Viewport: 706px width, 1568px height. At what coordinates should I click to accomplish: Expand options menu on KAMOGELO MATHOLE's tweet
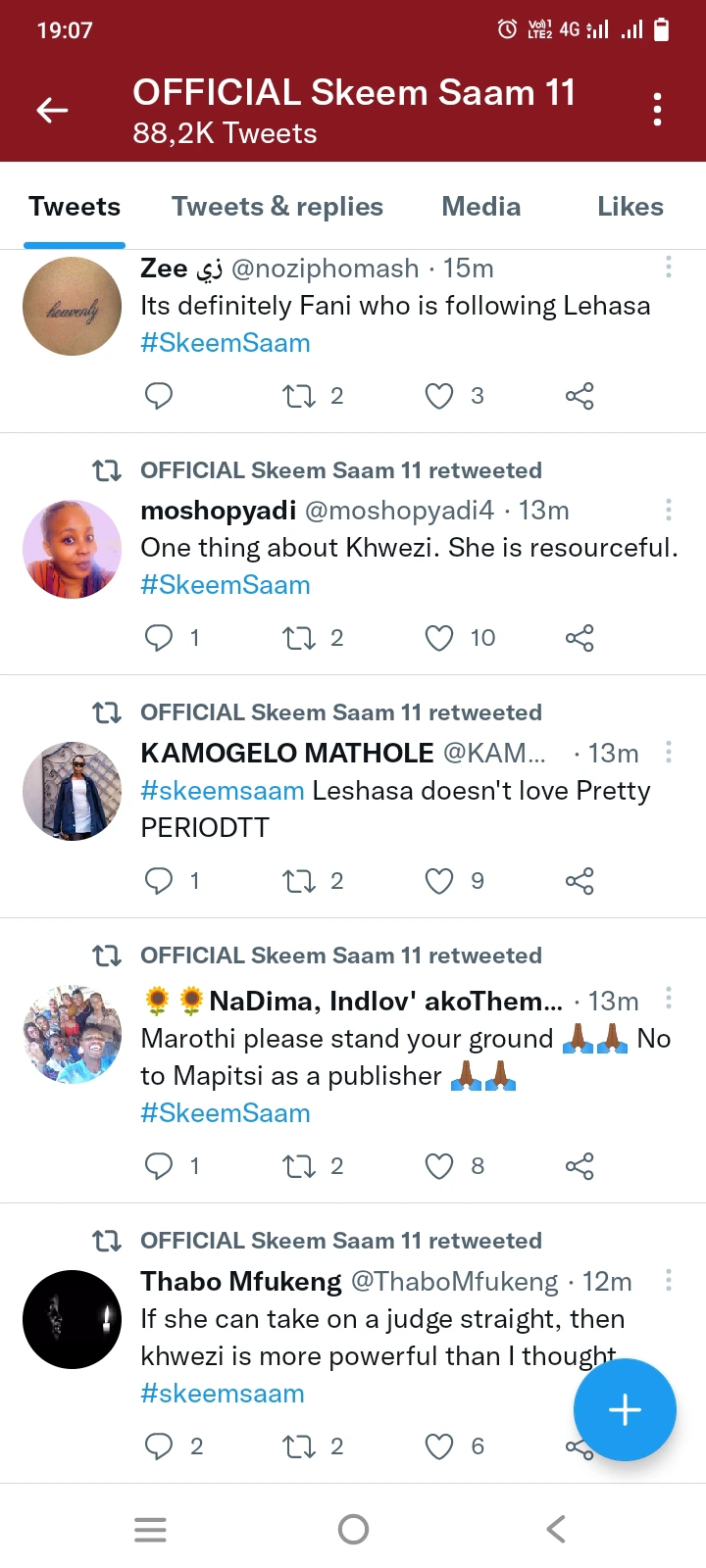pyautogui.click(x=669, y=752)
